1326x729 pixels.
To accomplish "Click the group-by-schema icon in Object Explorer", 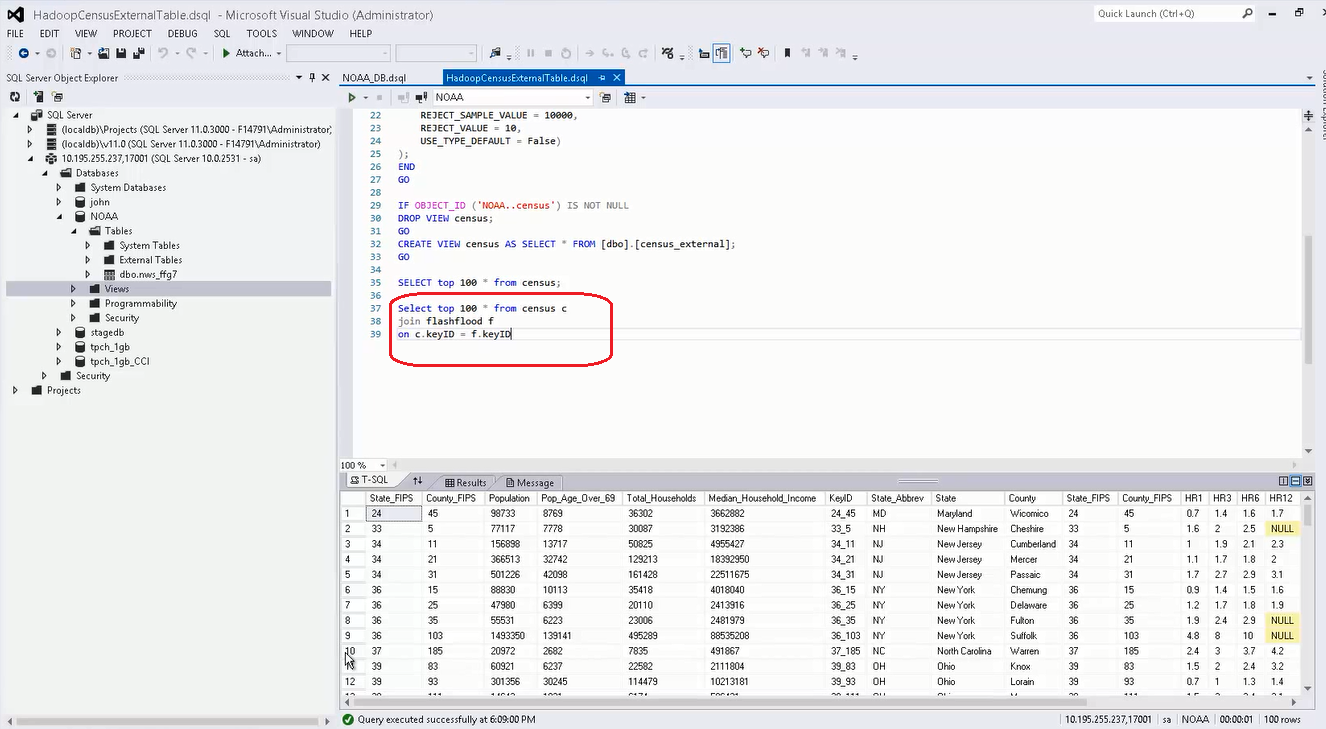I will tap(57, 97).
